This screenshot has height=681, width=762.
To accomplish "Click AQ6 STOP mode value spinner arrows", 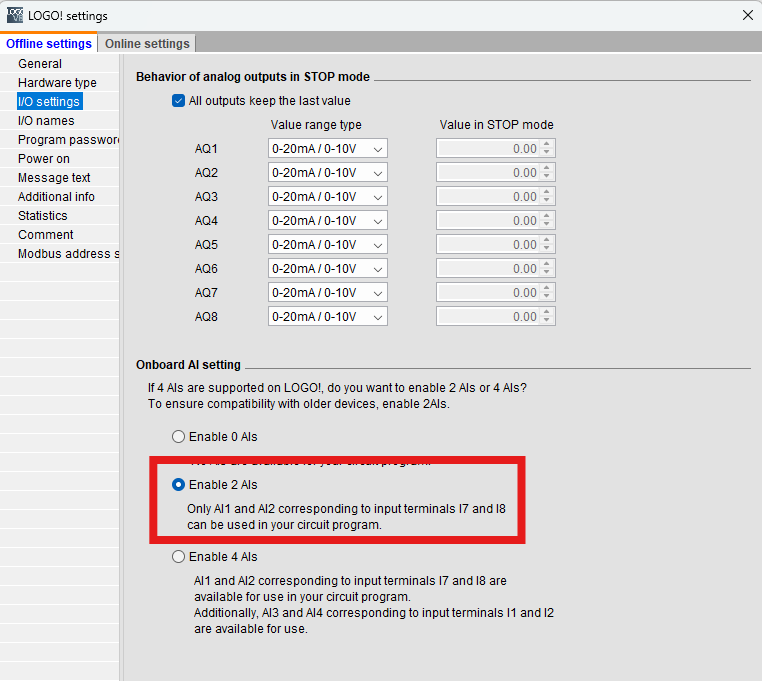I will pos(547,268).
